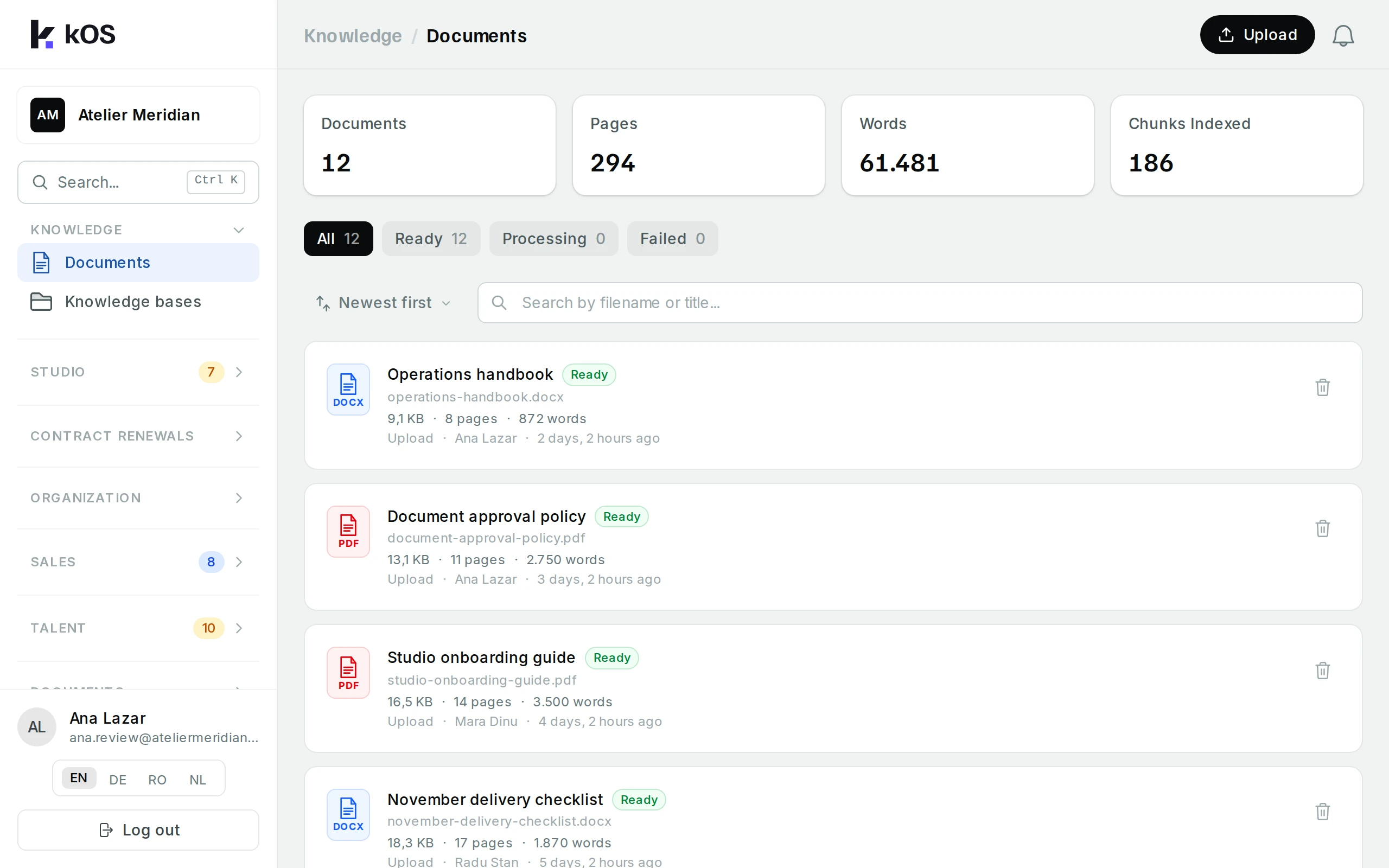Select the EN language option
The height and width of the screenshot is (868, 1389).
coord(79,778)
